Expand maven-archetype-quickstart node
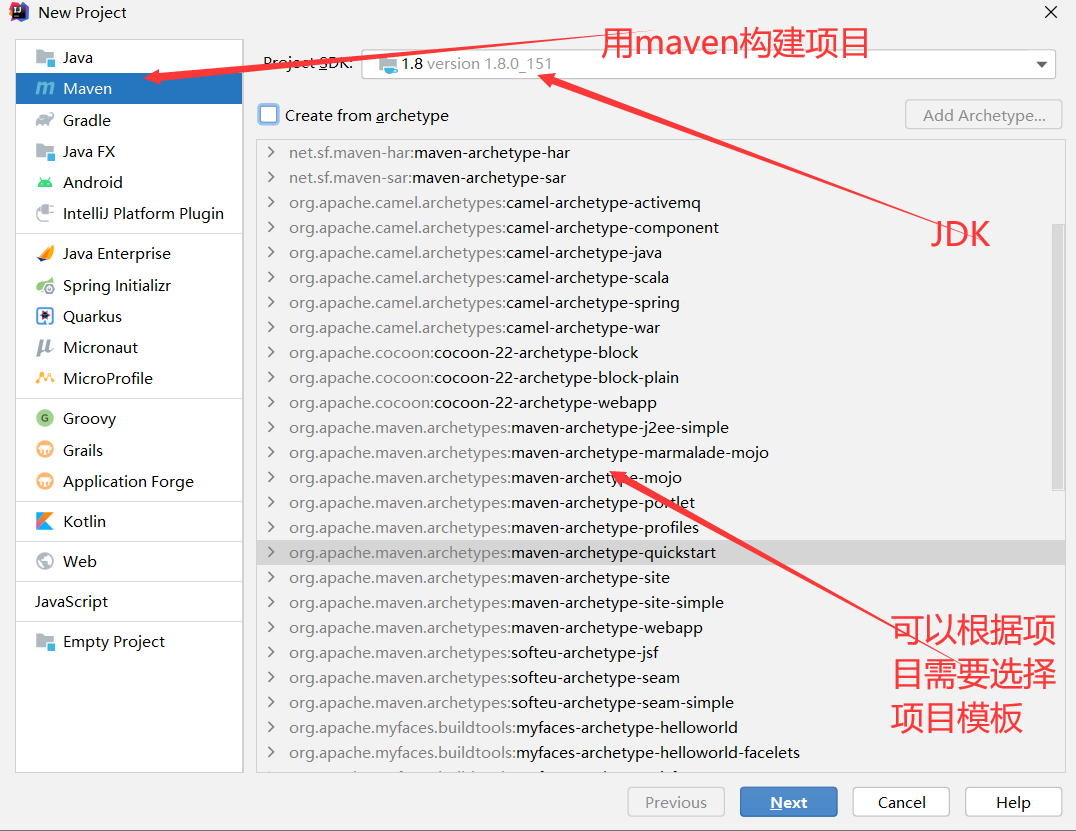Viewport: 1076px width, 831px height. coord(272,552)
